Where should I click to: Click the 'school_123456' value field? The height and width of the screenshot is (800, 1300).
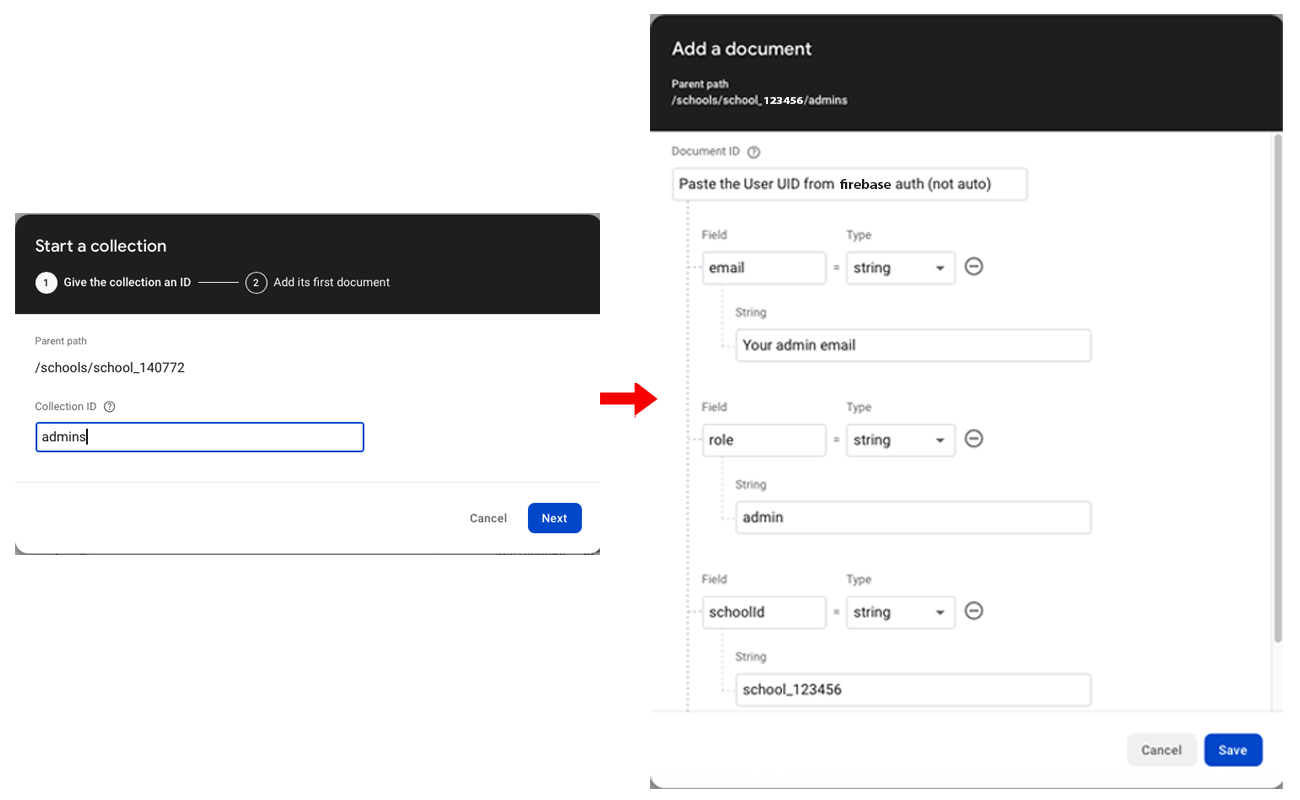pyautogui.click(x=912, y=689)
